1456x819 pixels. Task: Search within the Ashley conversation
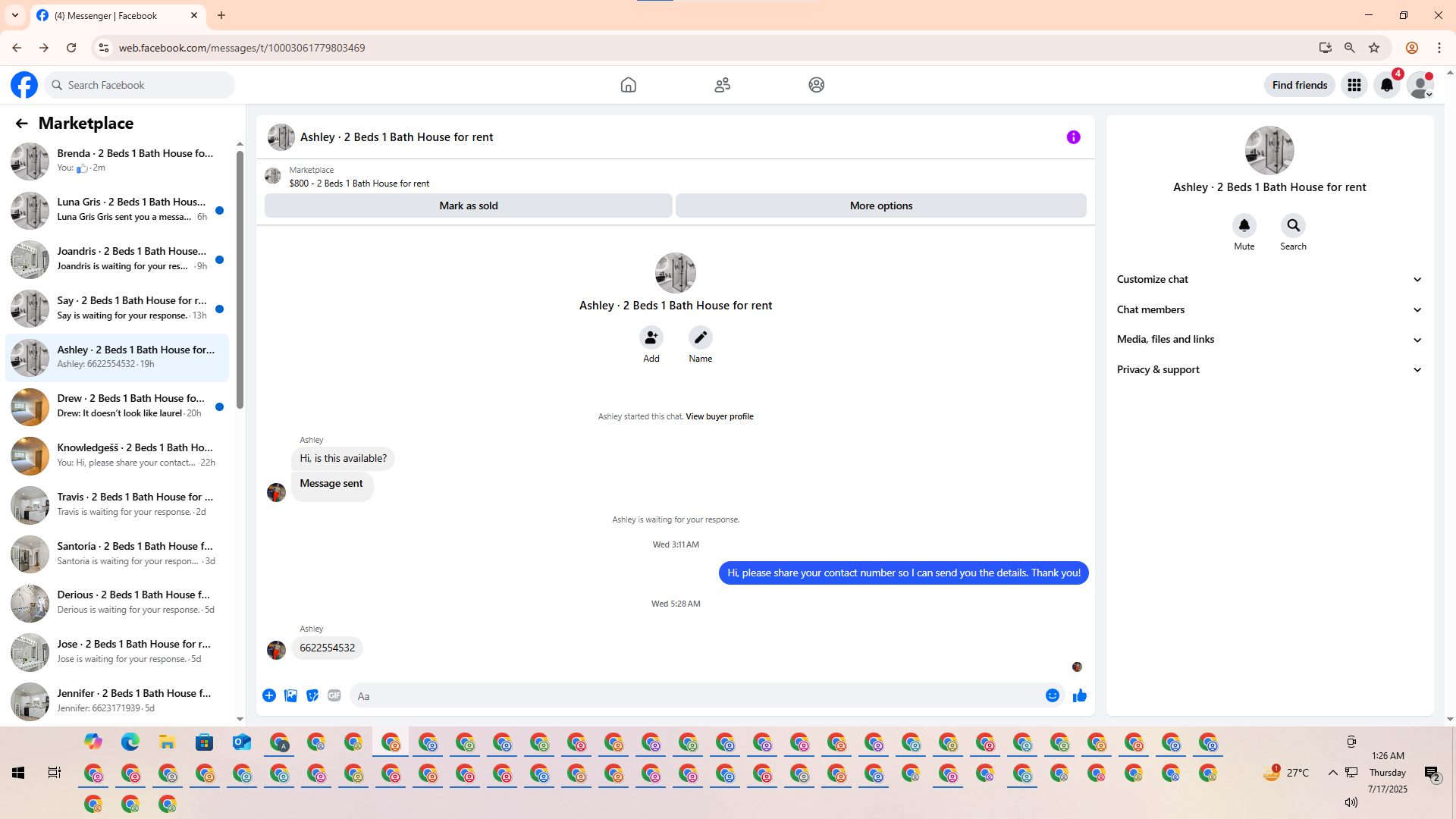pyautogui.click(x=1294, y=226)
